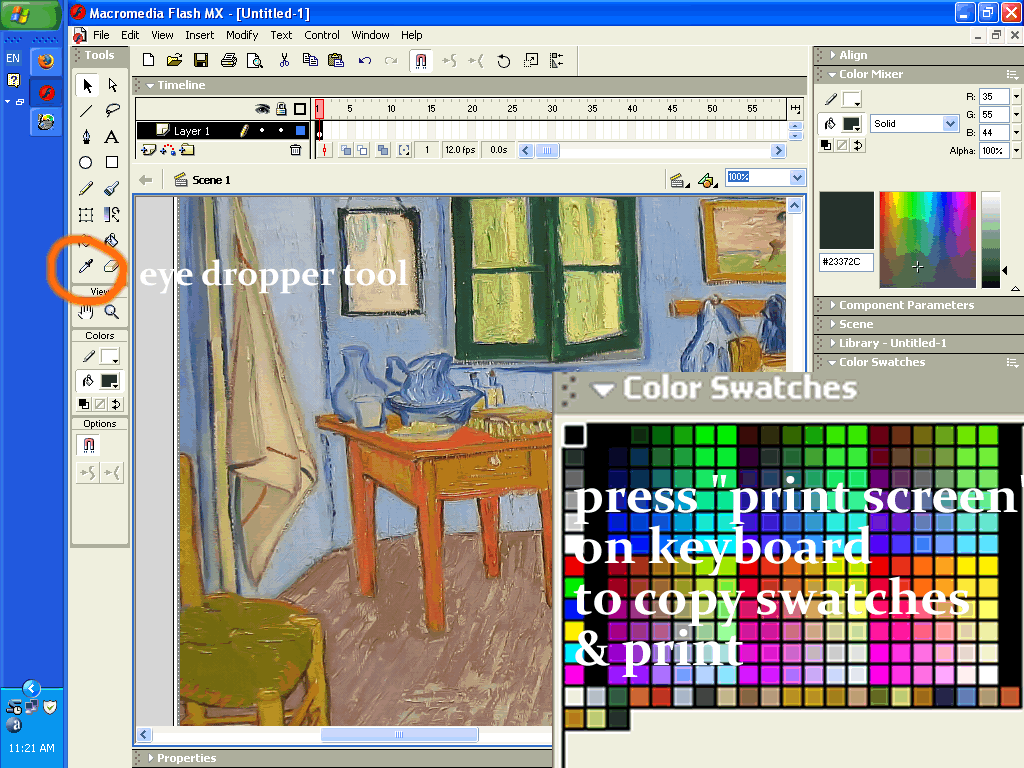Screen dimensions: 1024x768
Task: Click the hex color field #23372C
Action: click(x=846, y=262)
